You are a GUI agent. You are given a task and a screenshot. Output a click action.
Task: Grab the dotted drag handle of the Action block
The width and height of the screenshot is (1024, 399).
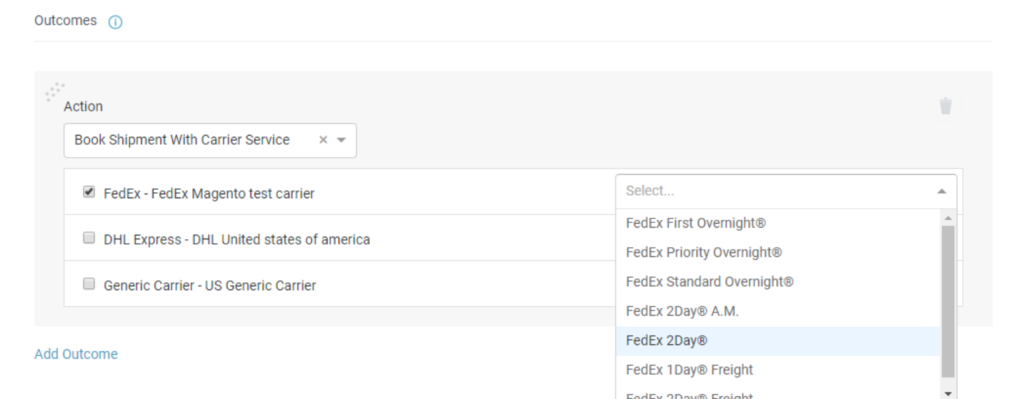click(x=55, y=92)
